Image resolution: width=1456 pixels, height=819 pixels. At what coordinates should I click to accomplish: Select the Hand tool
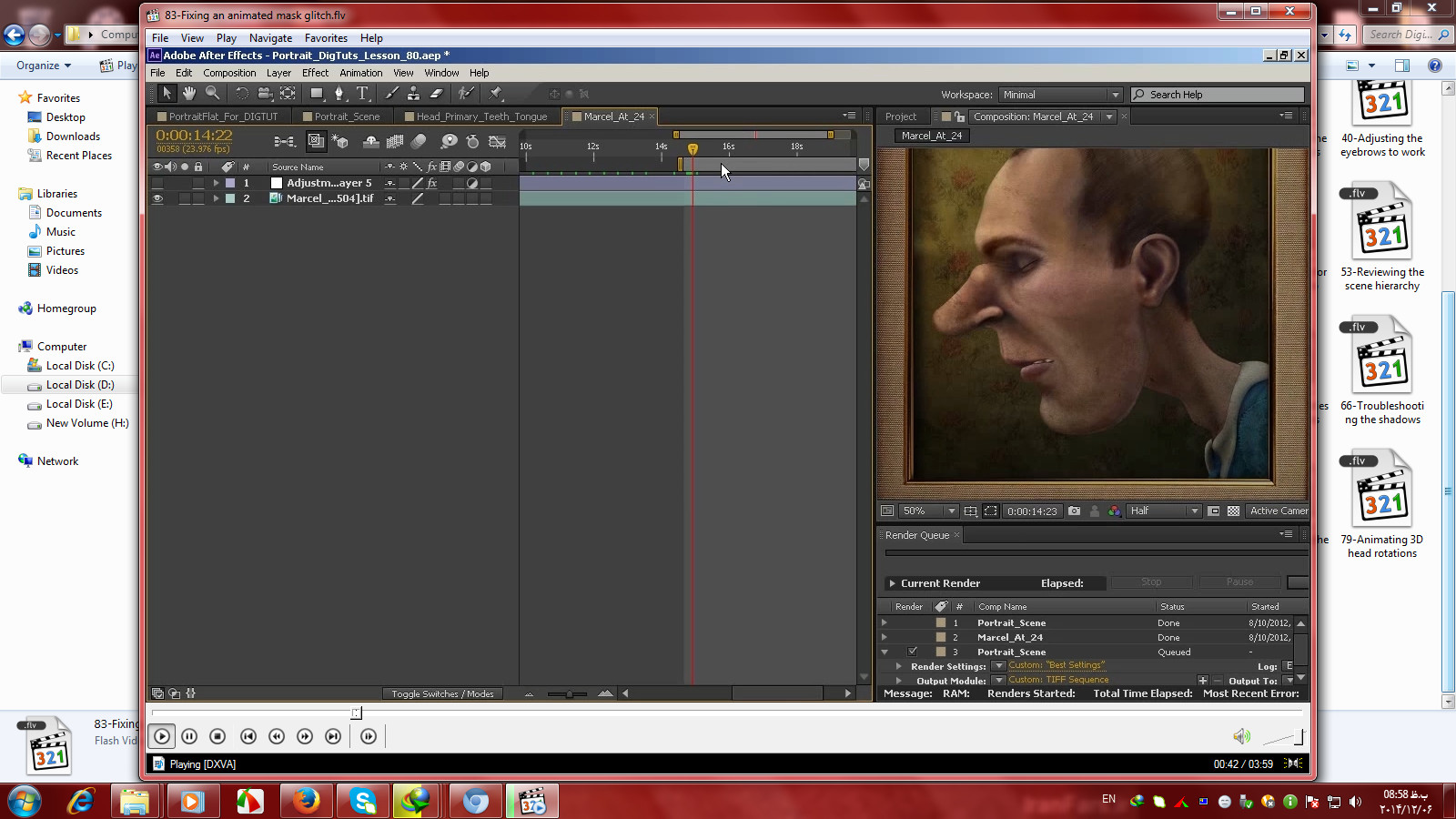pos(189,93)
